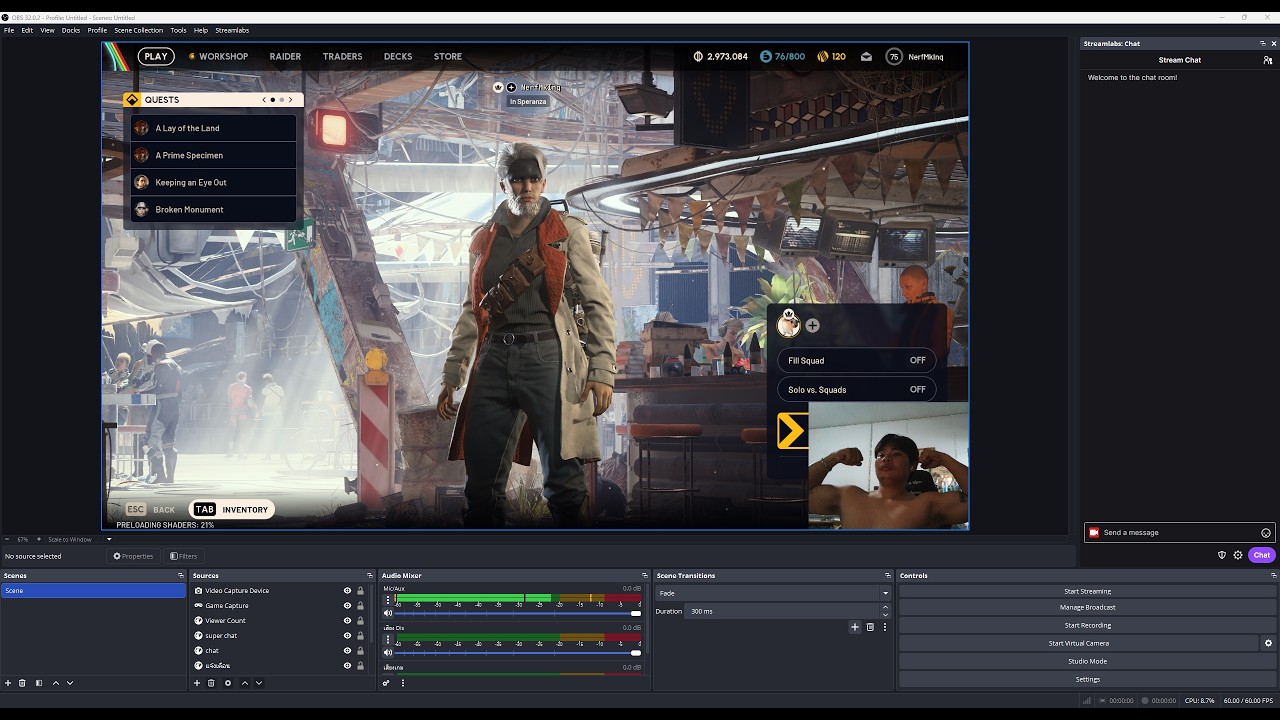The image size is (1280, 720).
Task: Remove selected source with trash icon
Action: 211,683
